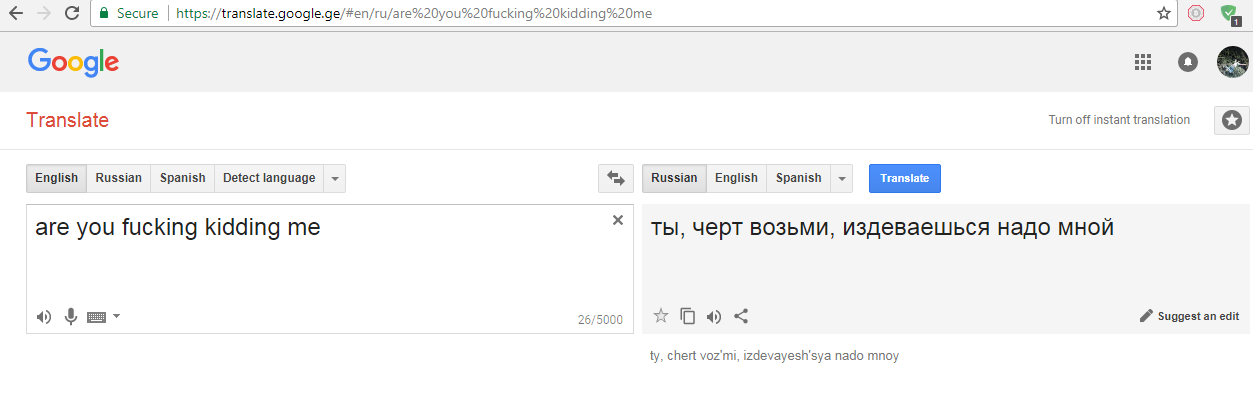
Task: Click Suggest an edit
Action: click(x=1189, y=316)
